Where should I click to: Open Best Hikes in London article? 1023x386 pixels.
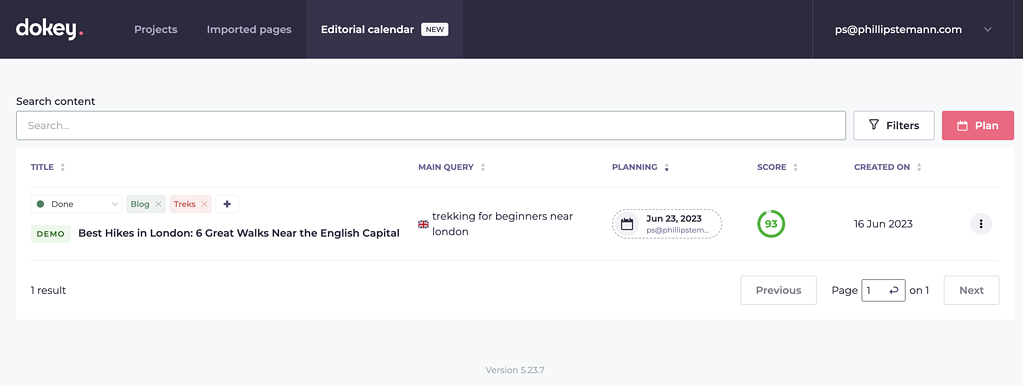pos(239,233)
